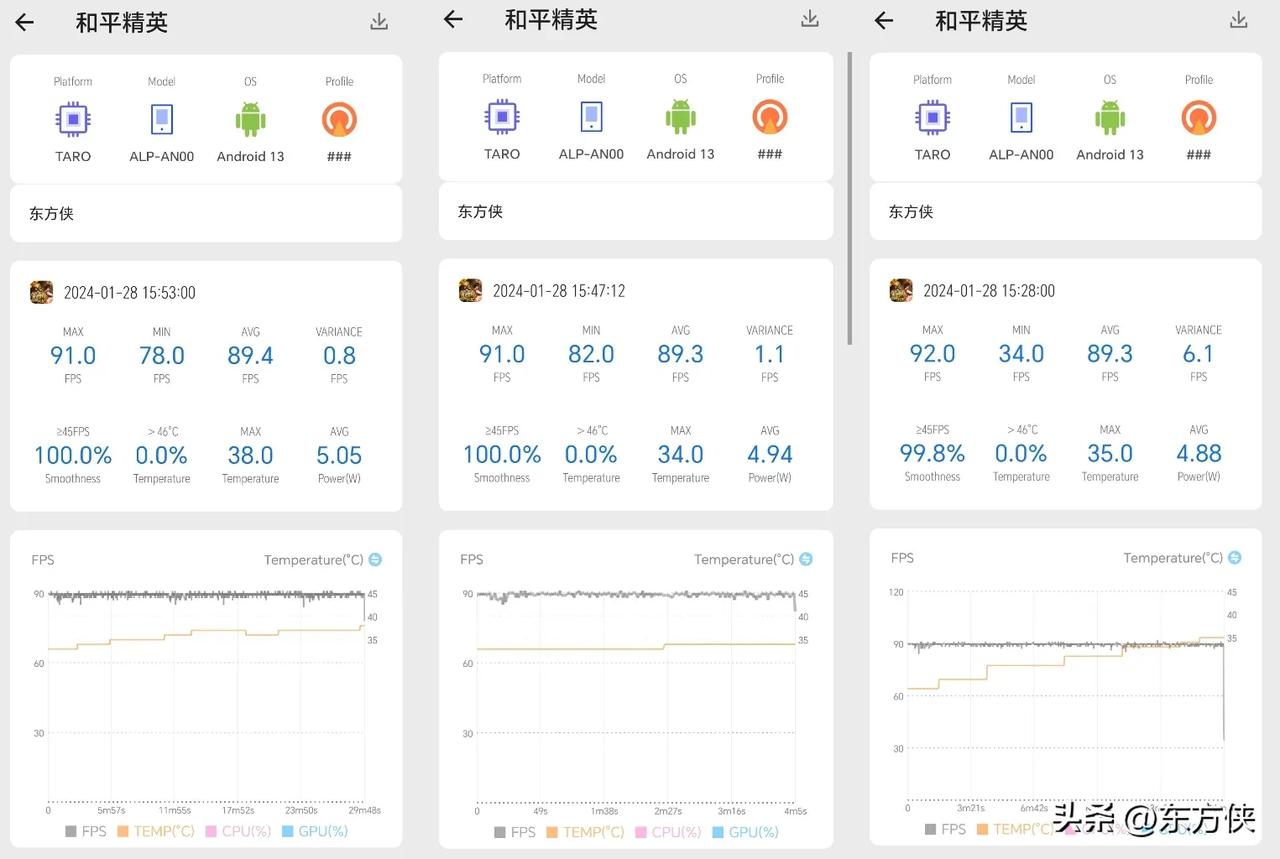This screenshot has width=1280, height=859.
Task: Toggle FPS legend in 4m5s chart
Action: 515,832
